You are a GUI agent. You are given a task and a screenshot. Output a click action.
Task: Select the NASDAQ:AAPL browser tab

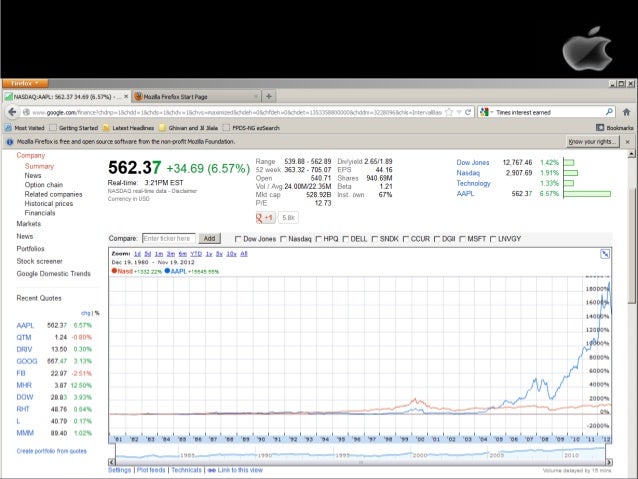pyautogui.click(x=67, y=96)
